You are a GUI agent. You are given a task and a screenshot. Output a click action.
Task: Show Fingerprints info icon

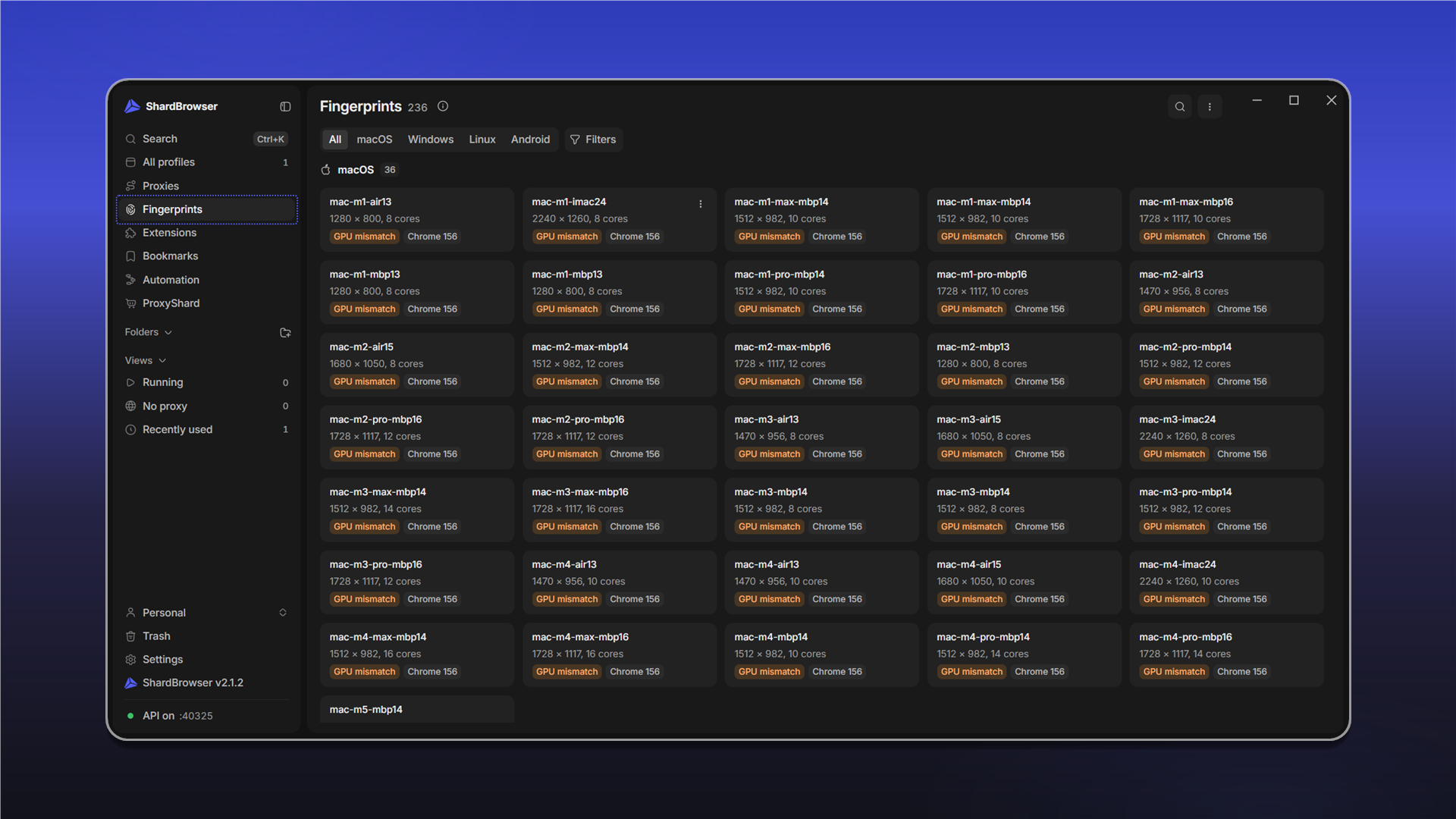click(x=443, y=106)
